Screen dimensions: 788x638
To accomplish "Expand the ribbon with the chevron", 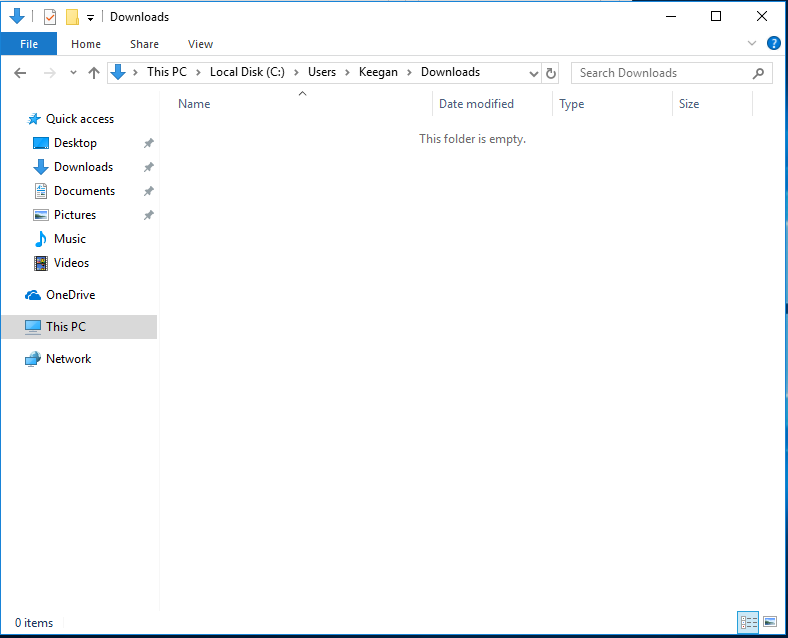I will pos(752,43).
